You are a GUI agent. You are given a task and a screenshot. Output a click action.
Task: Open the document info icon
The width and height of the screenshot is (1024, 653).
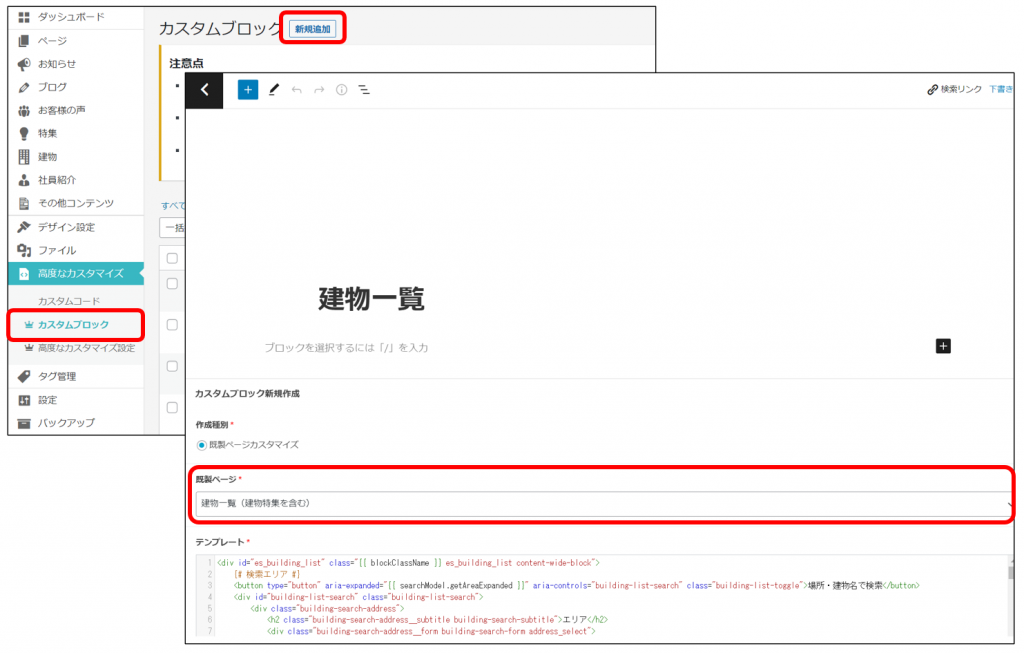pos(342,90)
